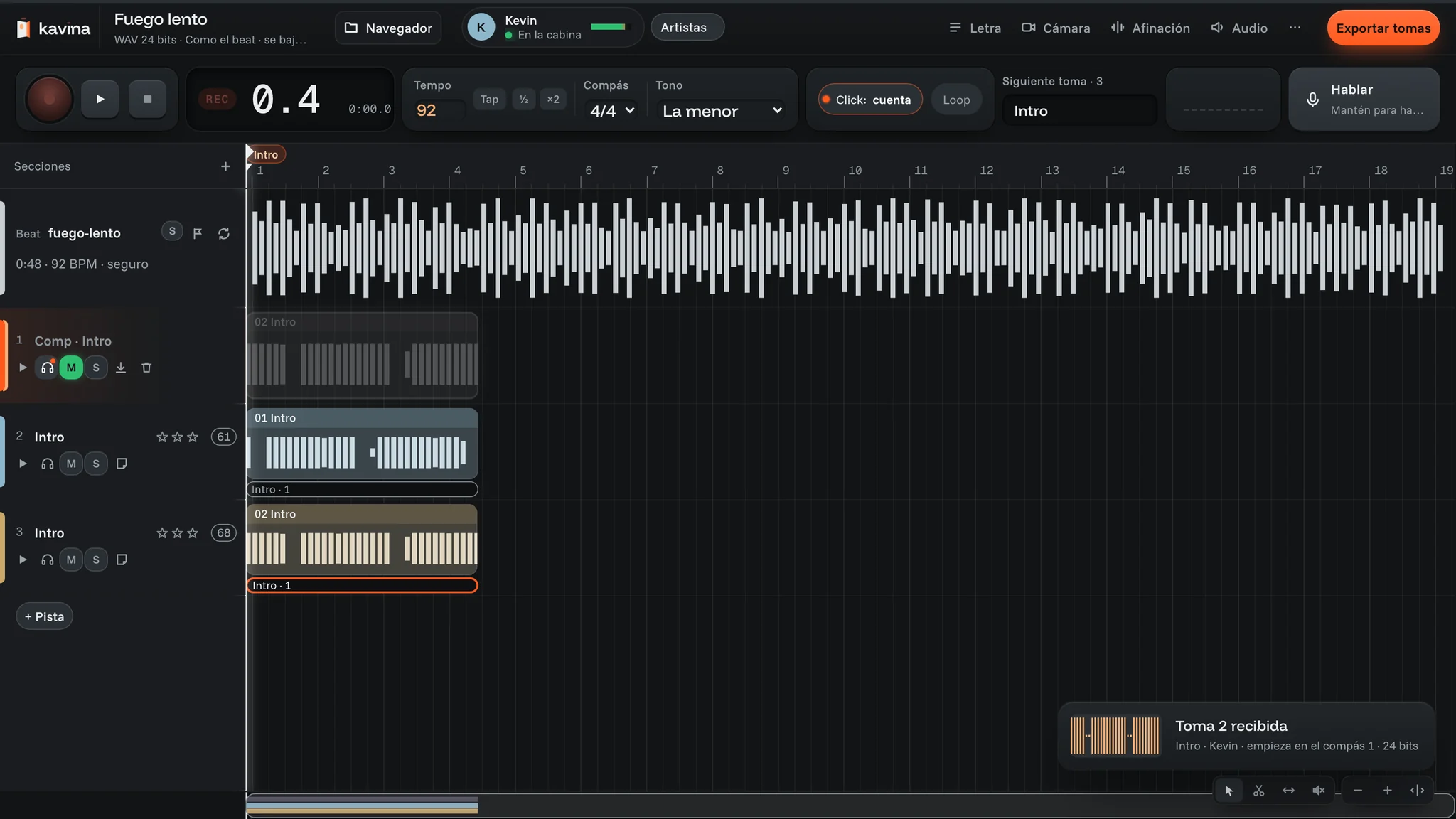Screen dimensions: 1456x819
Task: Start recording with the round record button
Action: [x=49, y=99]
